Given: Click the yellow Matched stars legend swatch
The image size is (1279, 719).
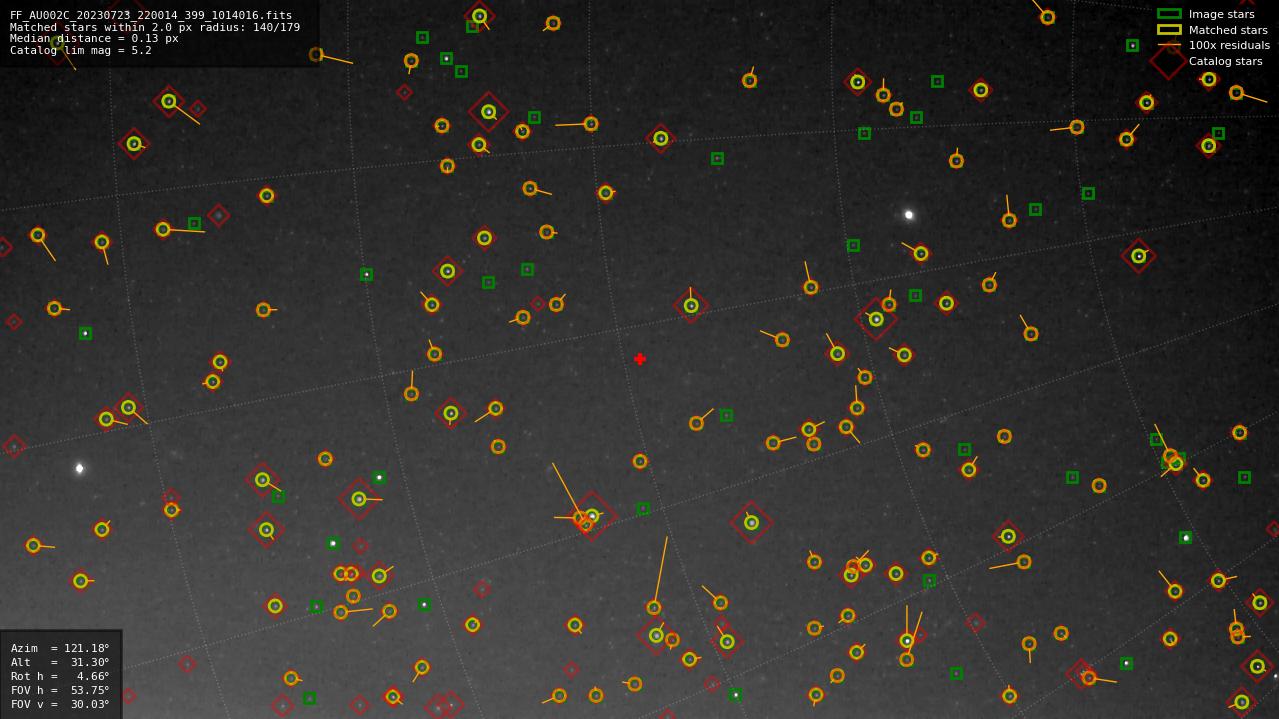Looking at the screenshot, I should pos(1169,29).
